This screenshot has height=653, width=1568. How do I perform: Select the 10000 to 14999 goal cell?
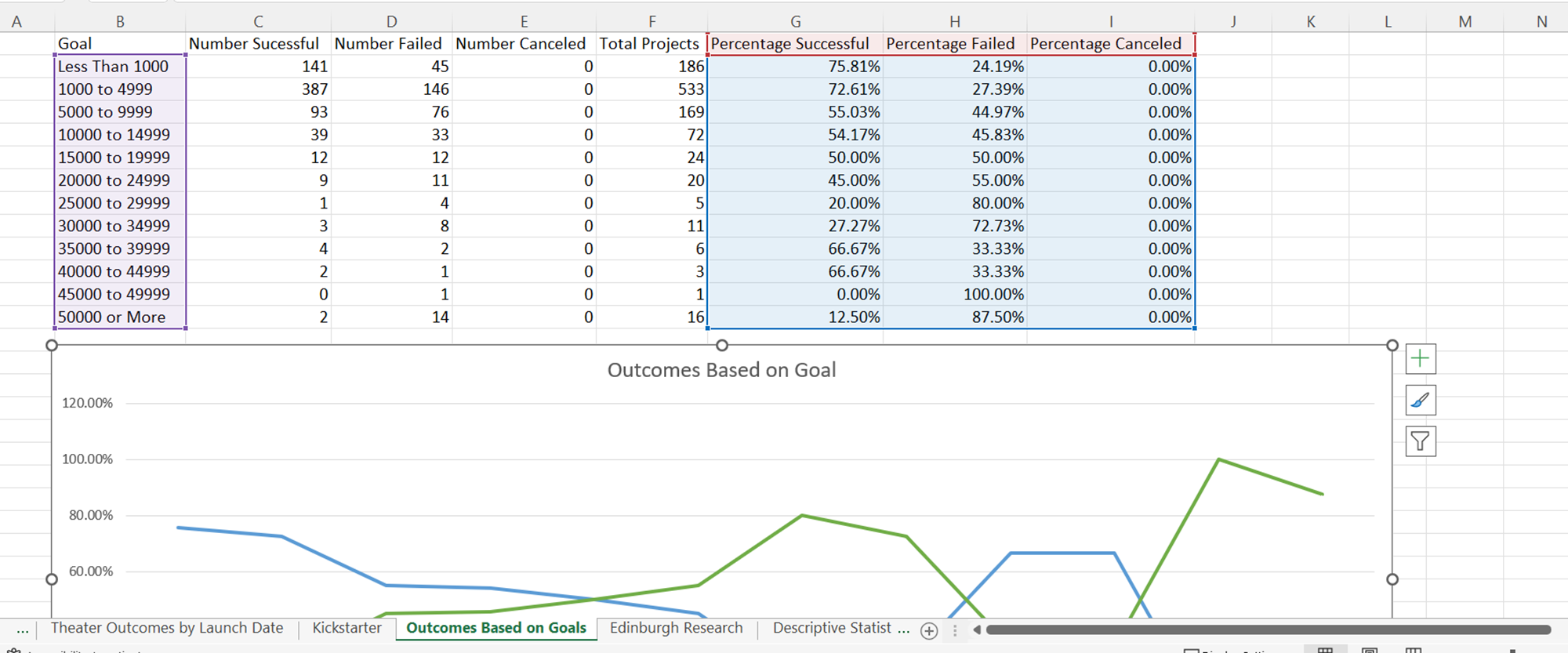pyautogui.click(x=120, y=135)
